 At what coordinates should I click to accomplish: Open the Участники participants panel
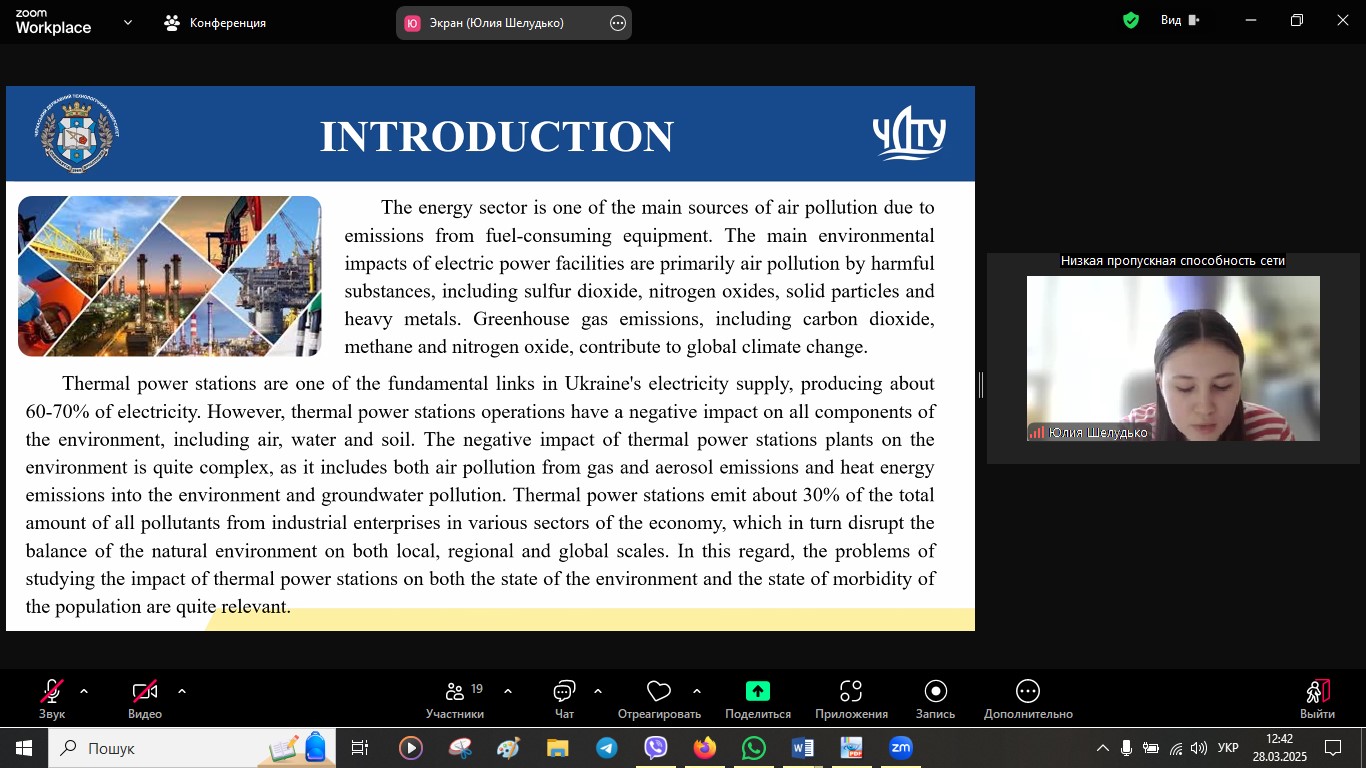point(455,698)
